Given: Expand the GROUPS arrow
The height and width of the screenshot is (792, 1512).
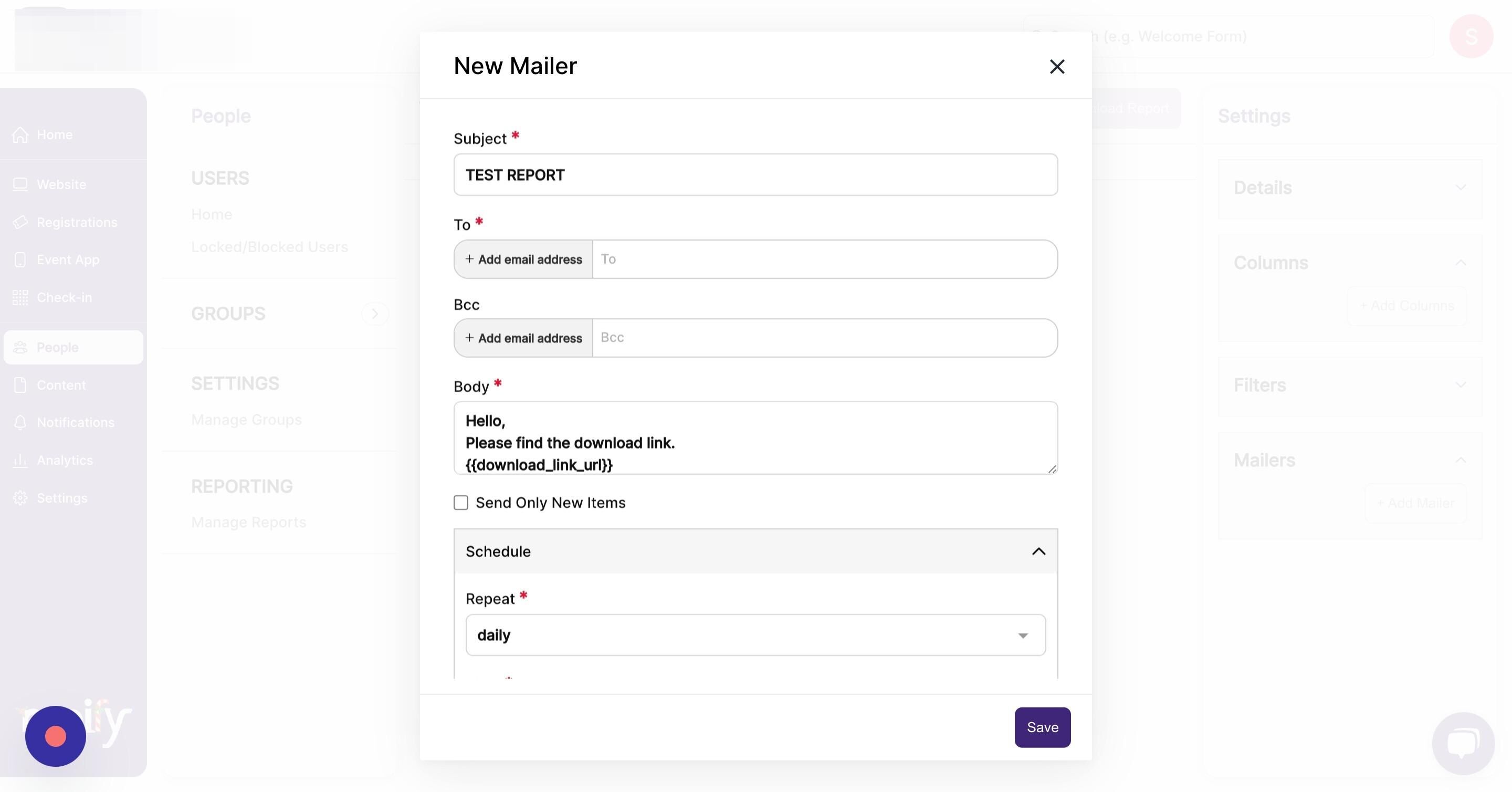Looking at the screenshot, I should coord(374,314).
